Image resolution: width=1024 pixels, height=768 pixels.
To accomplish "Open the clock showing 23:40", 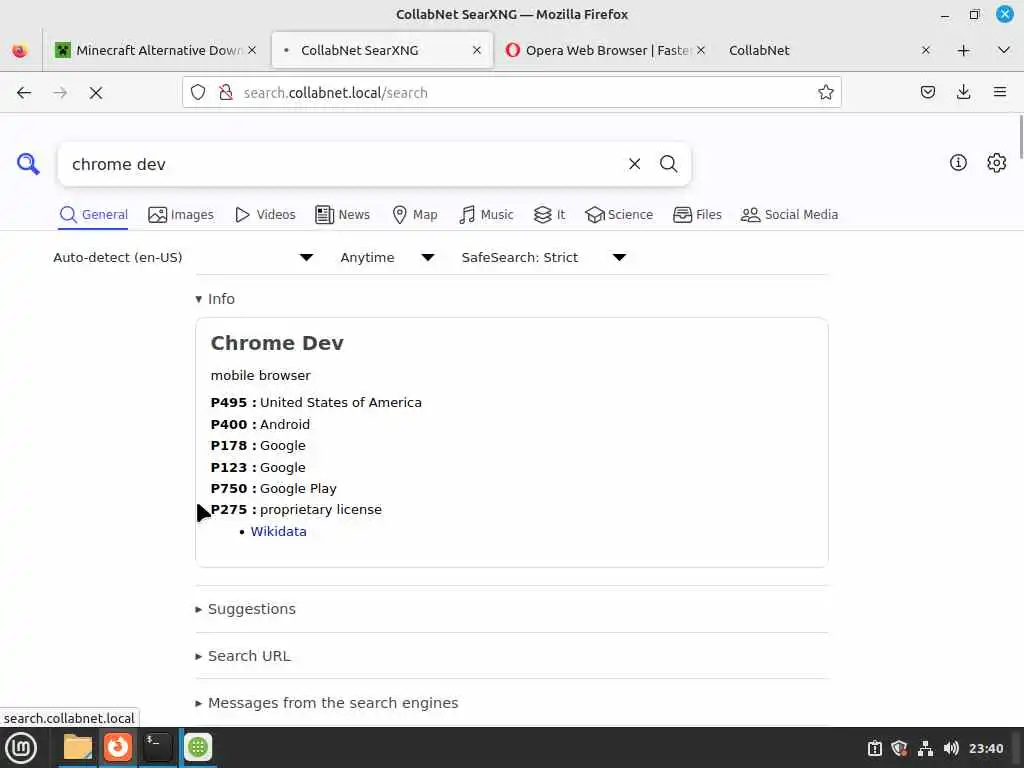I will coord(986,748).
